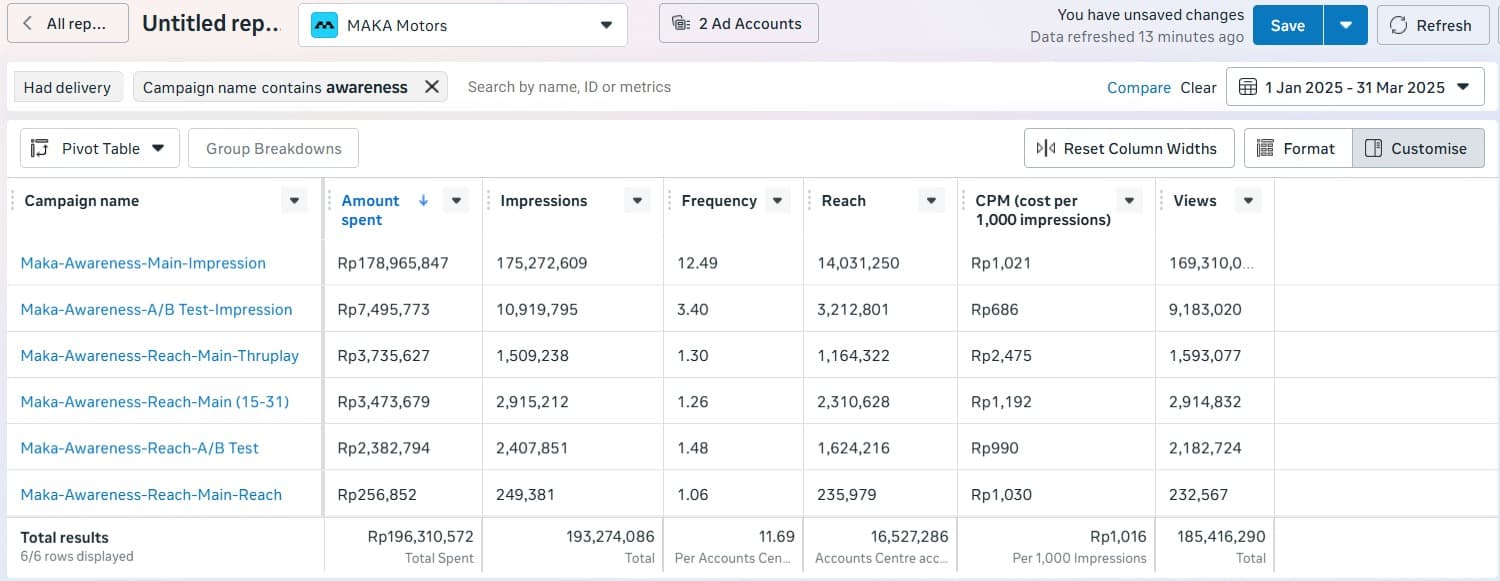Image resolution: width=1500 pixels, height=581 pixels.
Task: Select amount spent cell Rp256,852
Action: point(377,494)
